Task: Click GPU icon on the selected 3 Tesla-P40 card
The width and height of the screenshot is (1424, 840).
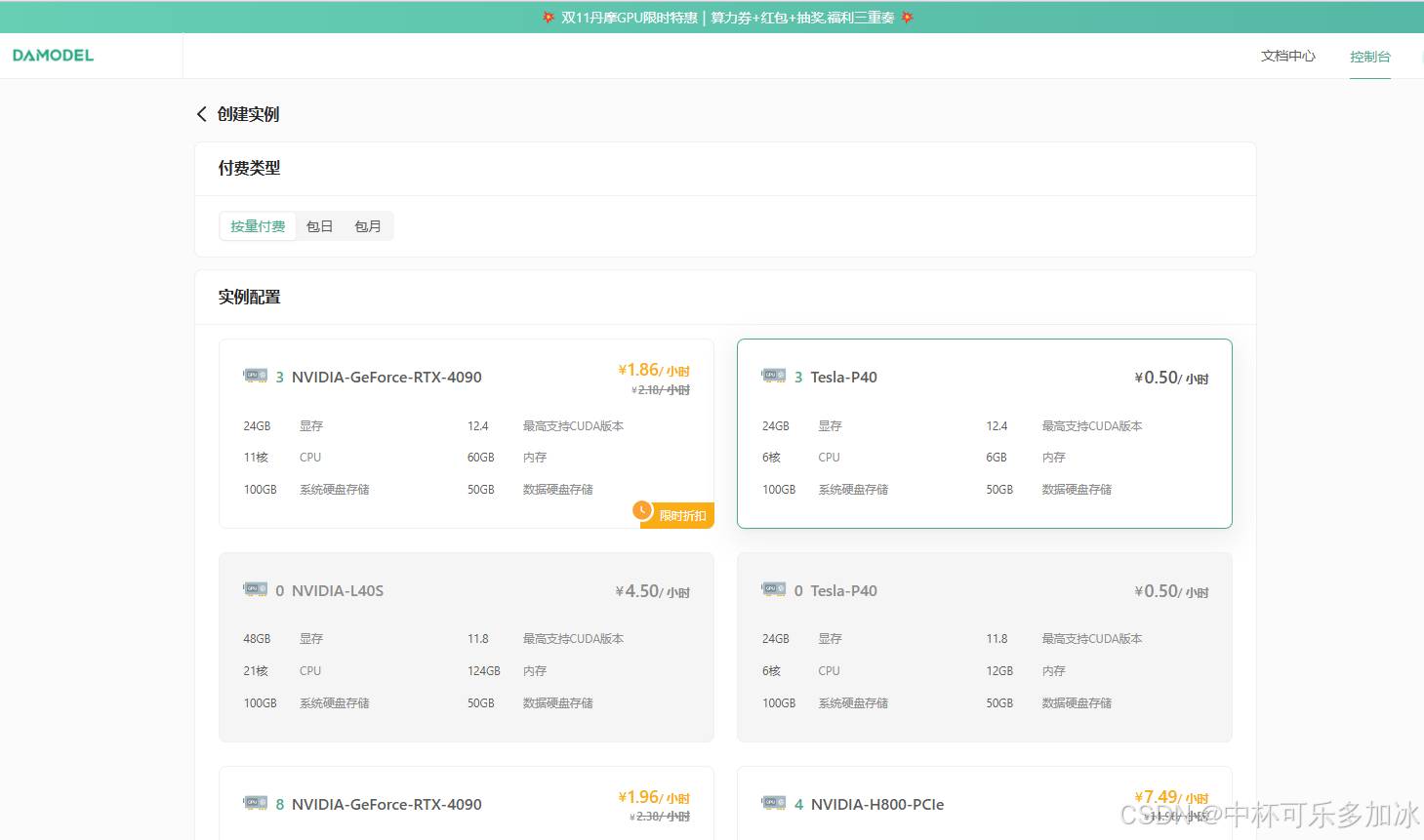Action: (x=774, y=376)
